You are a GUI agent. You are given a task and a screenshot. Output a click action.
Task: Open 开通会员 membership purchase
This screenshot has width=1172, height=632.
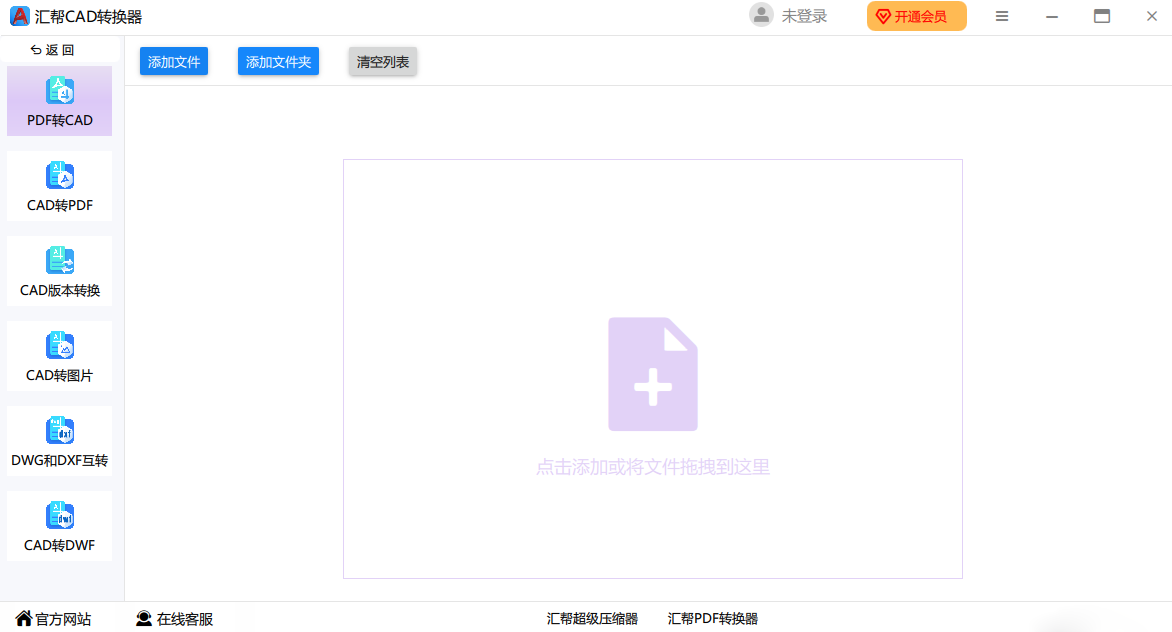tap(916, 16)
